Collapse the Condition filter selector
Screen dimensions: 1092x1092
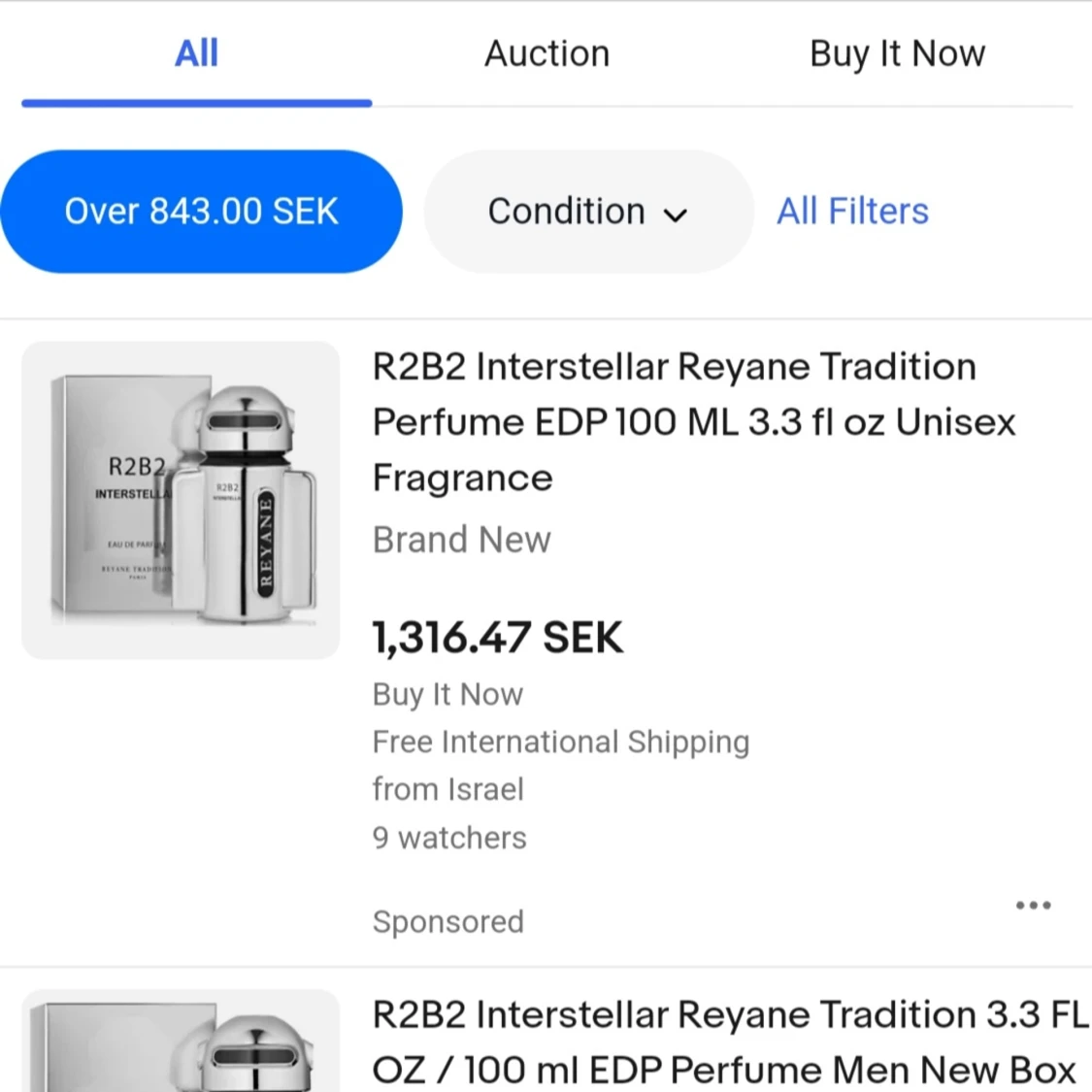[x=586, y=212]
